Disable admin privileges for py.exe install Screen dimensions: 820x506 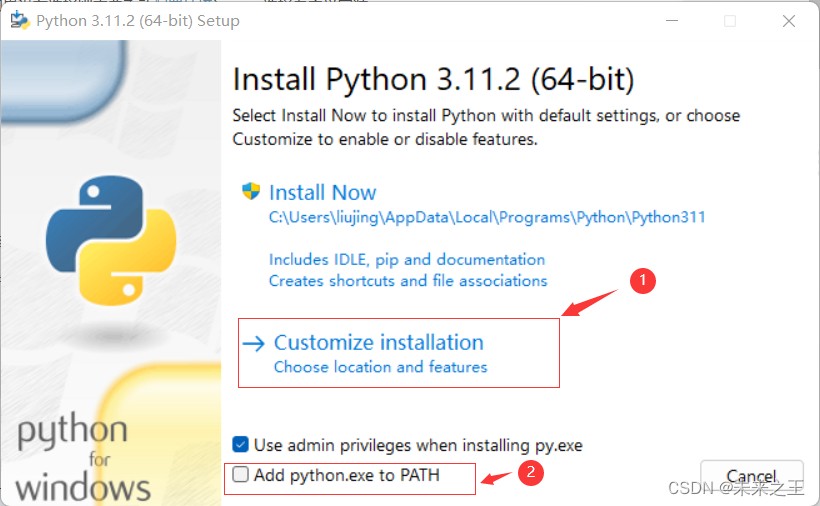[x=240, y=444]
